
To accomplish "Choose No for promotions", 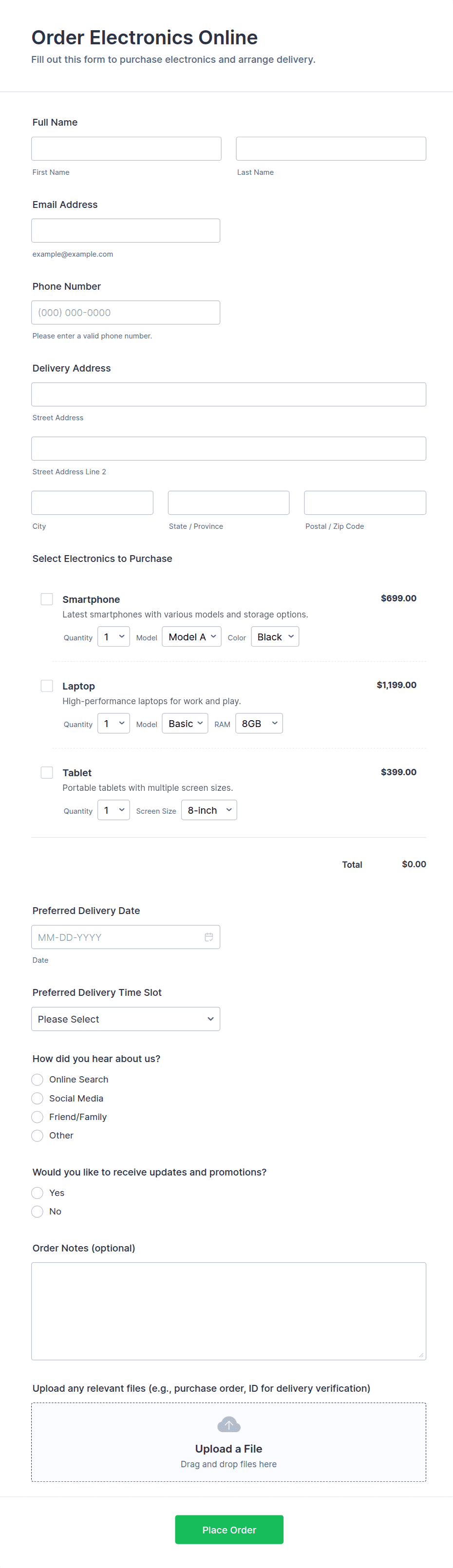I will pos(37,1212).
